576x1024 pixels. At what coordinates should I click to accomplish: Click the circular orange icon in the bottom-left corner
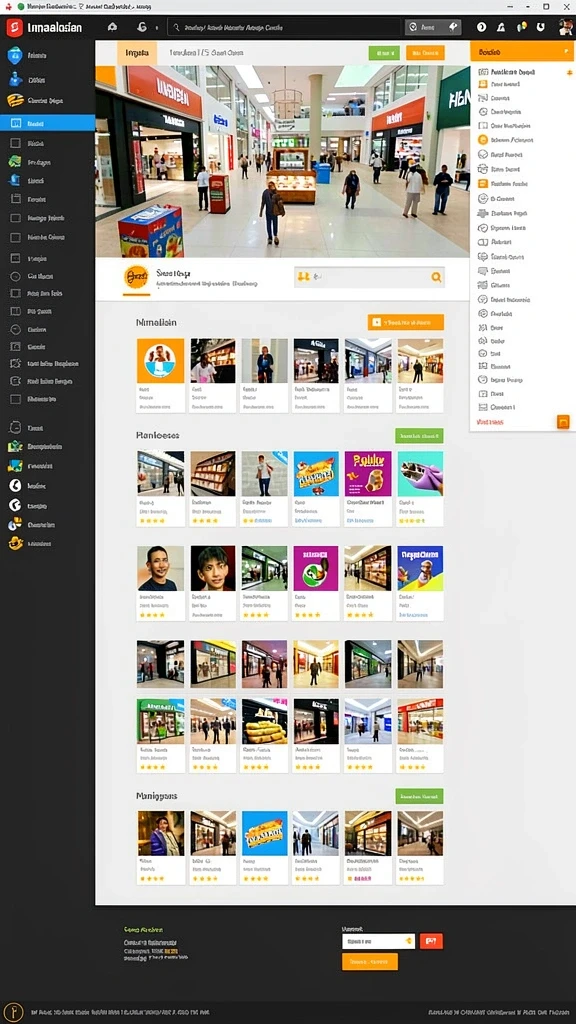(13, 1012)
